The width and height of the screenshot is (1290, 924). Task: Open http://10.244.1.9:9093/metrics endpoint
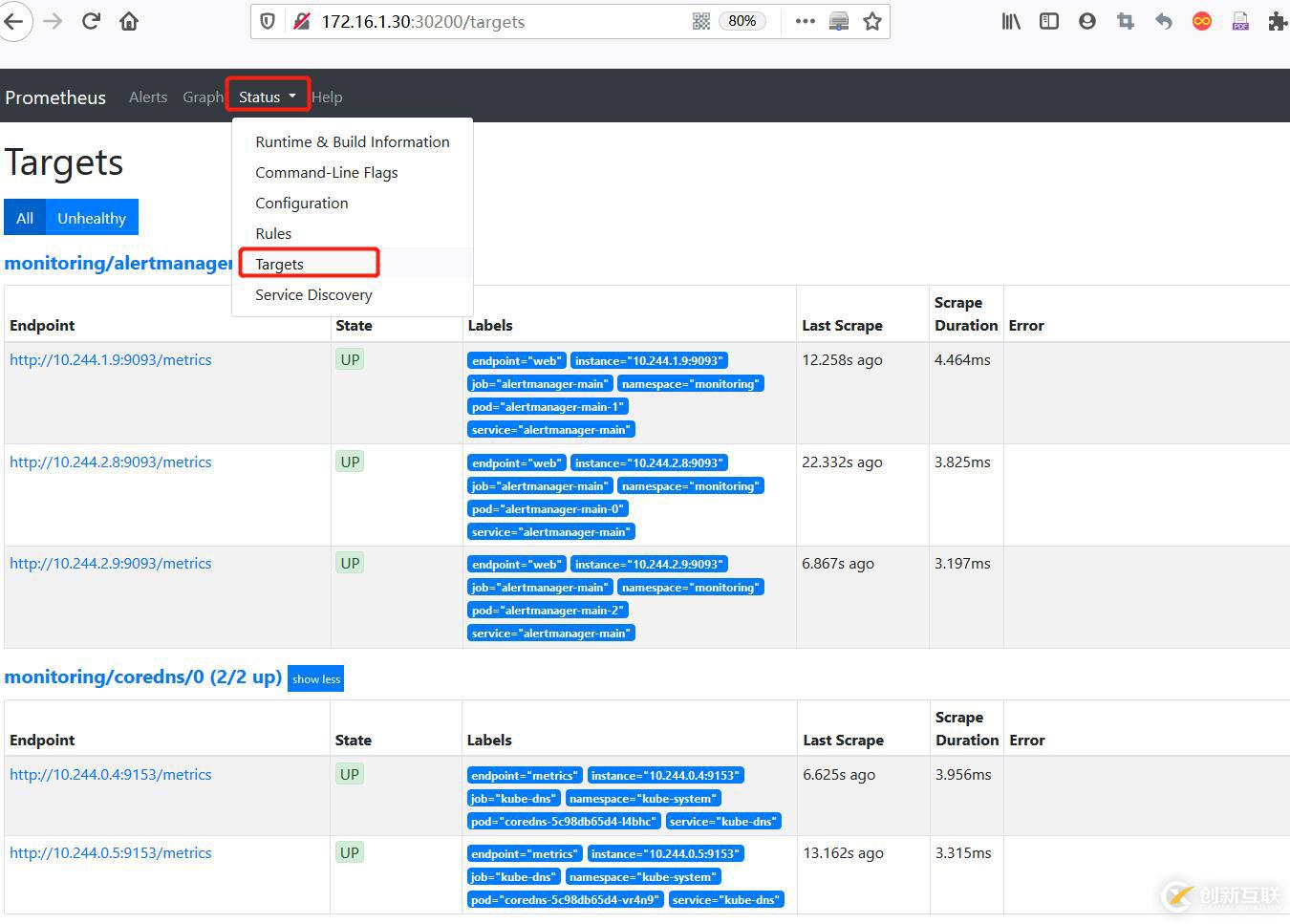pyautogui.click(x=111, y=360)
